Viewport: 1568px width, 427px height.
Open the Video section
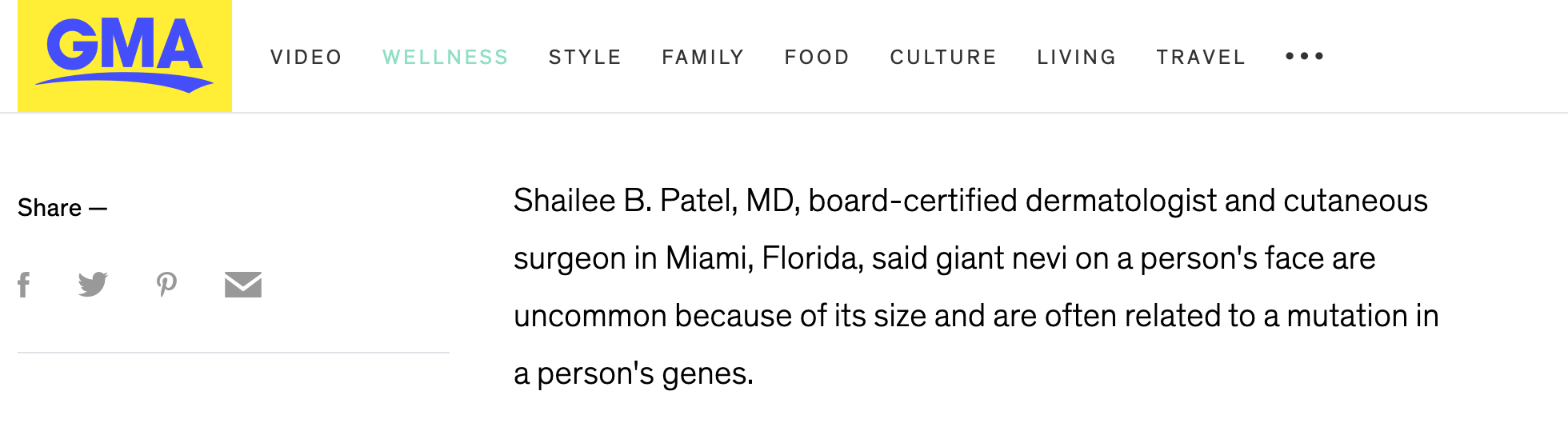click(x=306, y=58)
